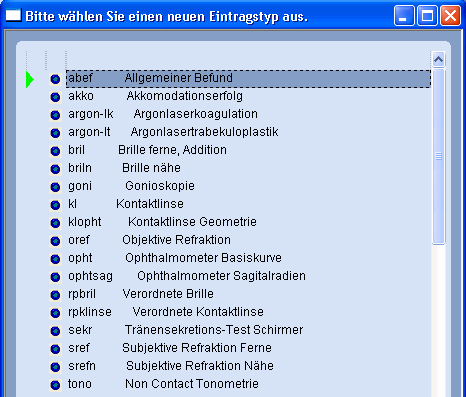Click the blue icon beside klopht
The image size is (466, 397).
[55, 223]
